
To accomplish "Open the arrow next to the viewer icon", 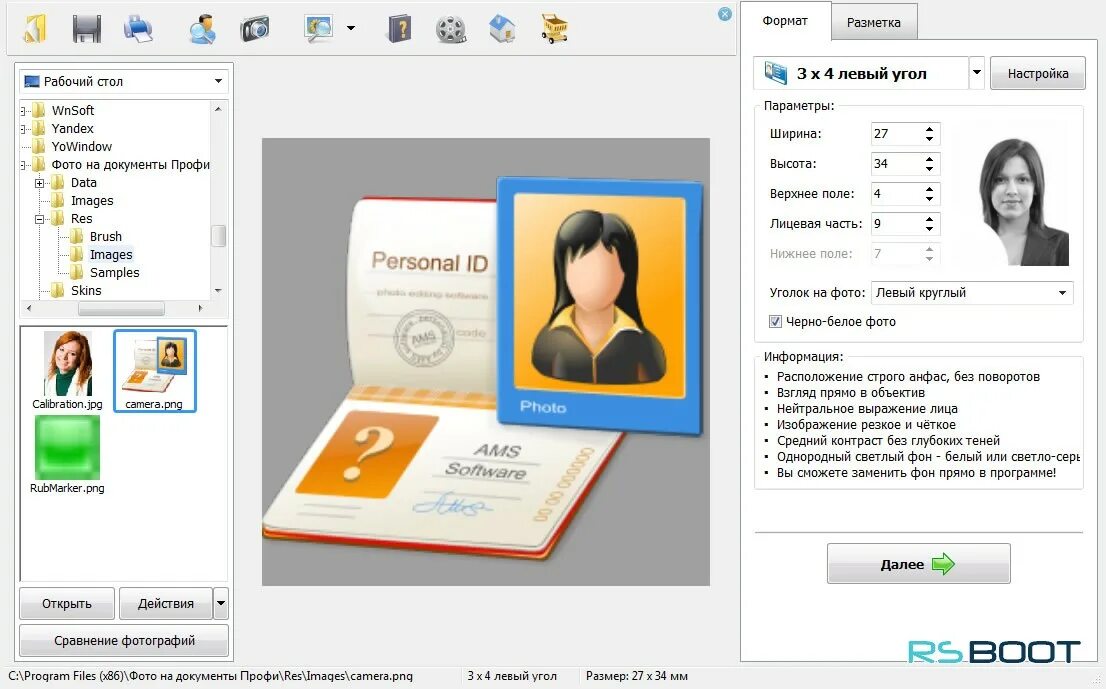I will [x=351, y=28].
